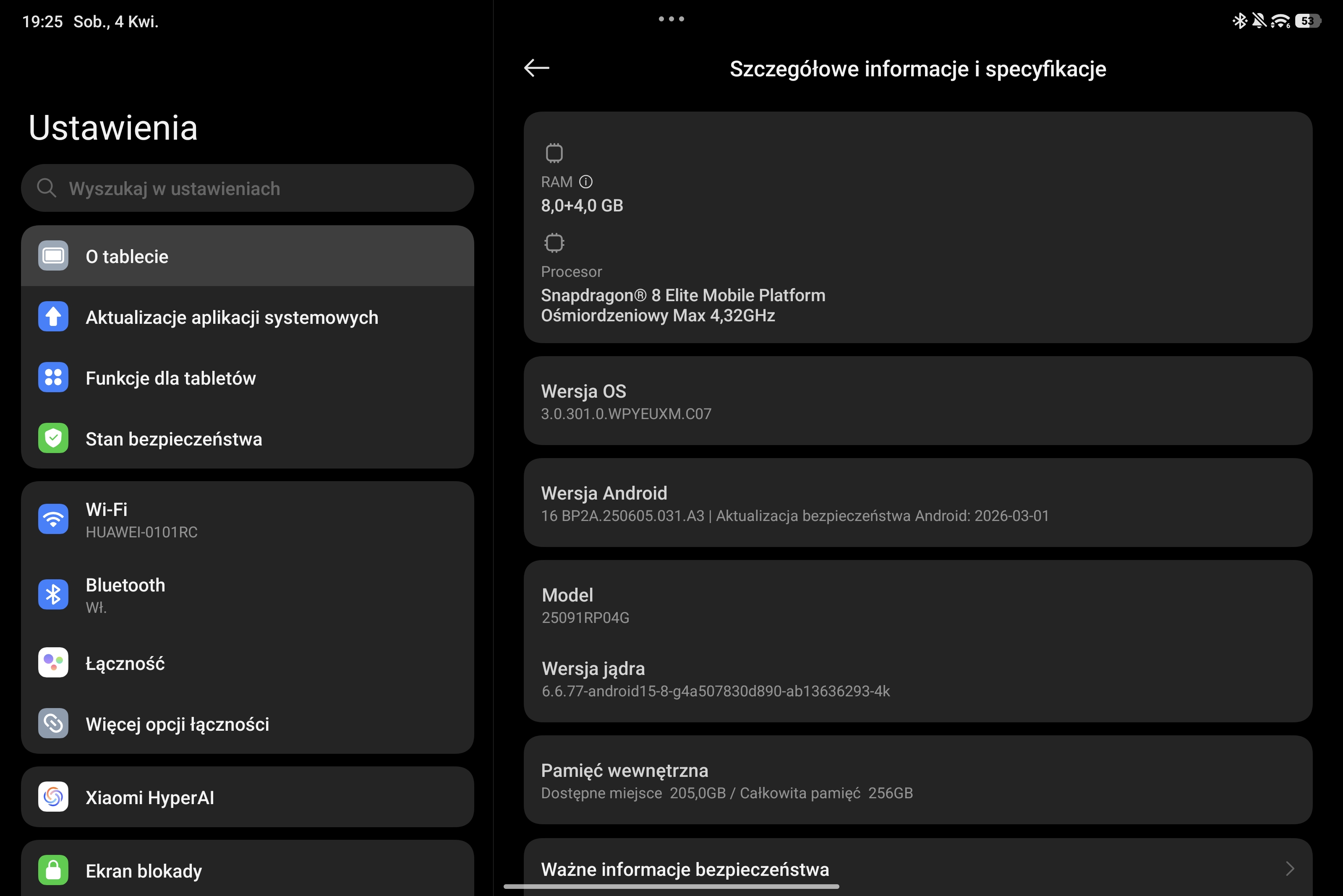
Task: Tap the RAM info circle icon
Action: [x=585, y=182]
